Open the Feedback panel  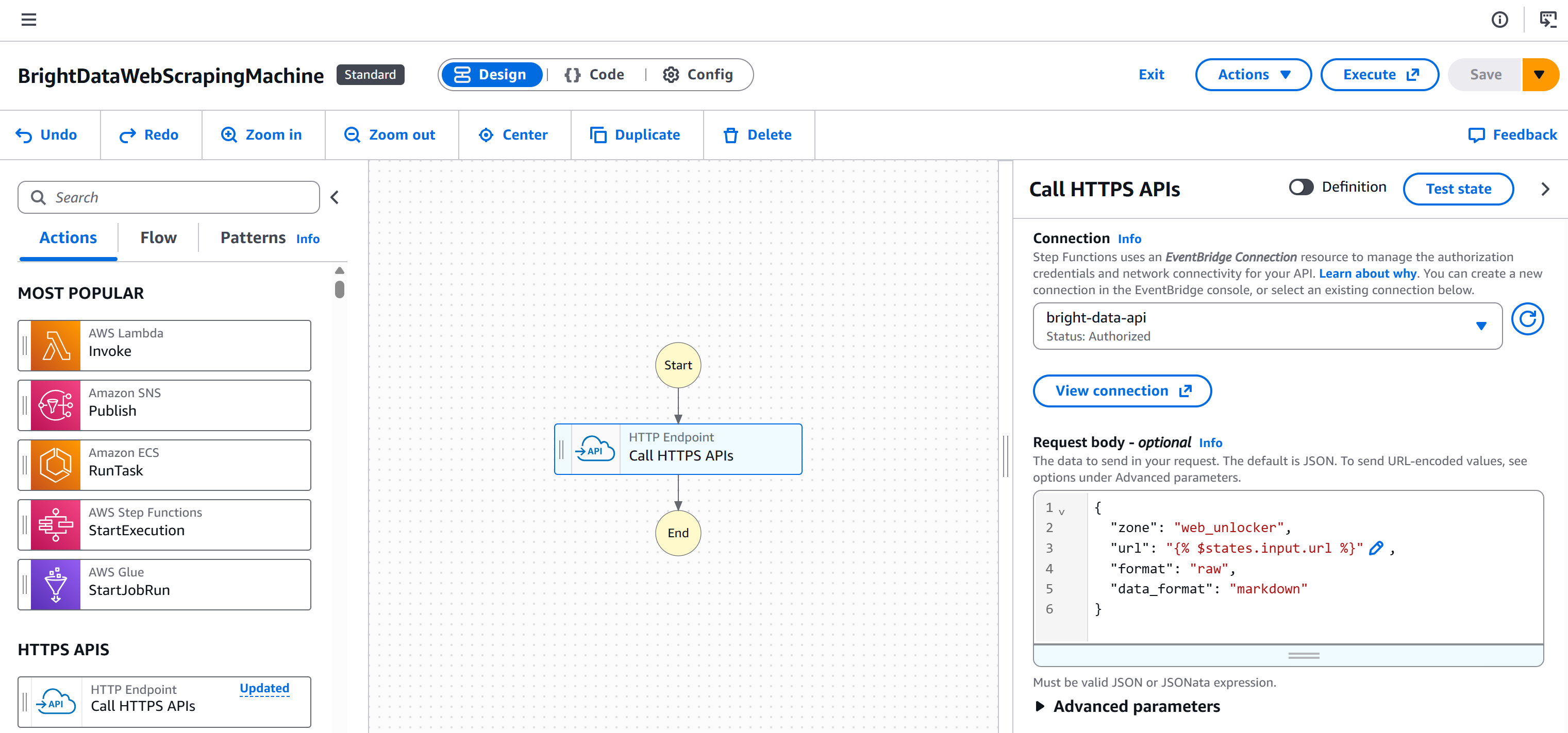pyautogui.click(x=1512, y=134)
